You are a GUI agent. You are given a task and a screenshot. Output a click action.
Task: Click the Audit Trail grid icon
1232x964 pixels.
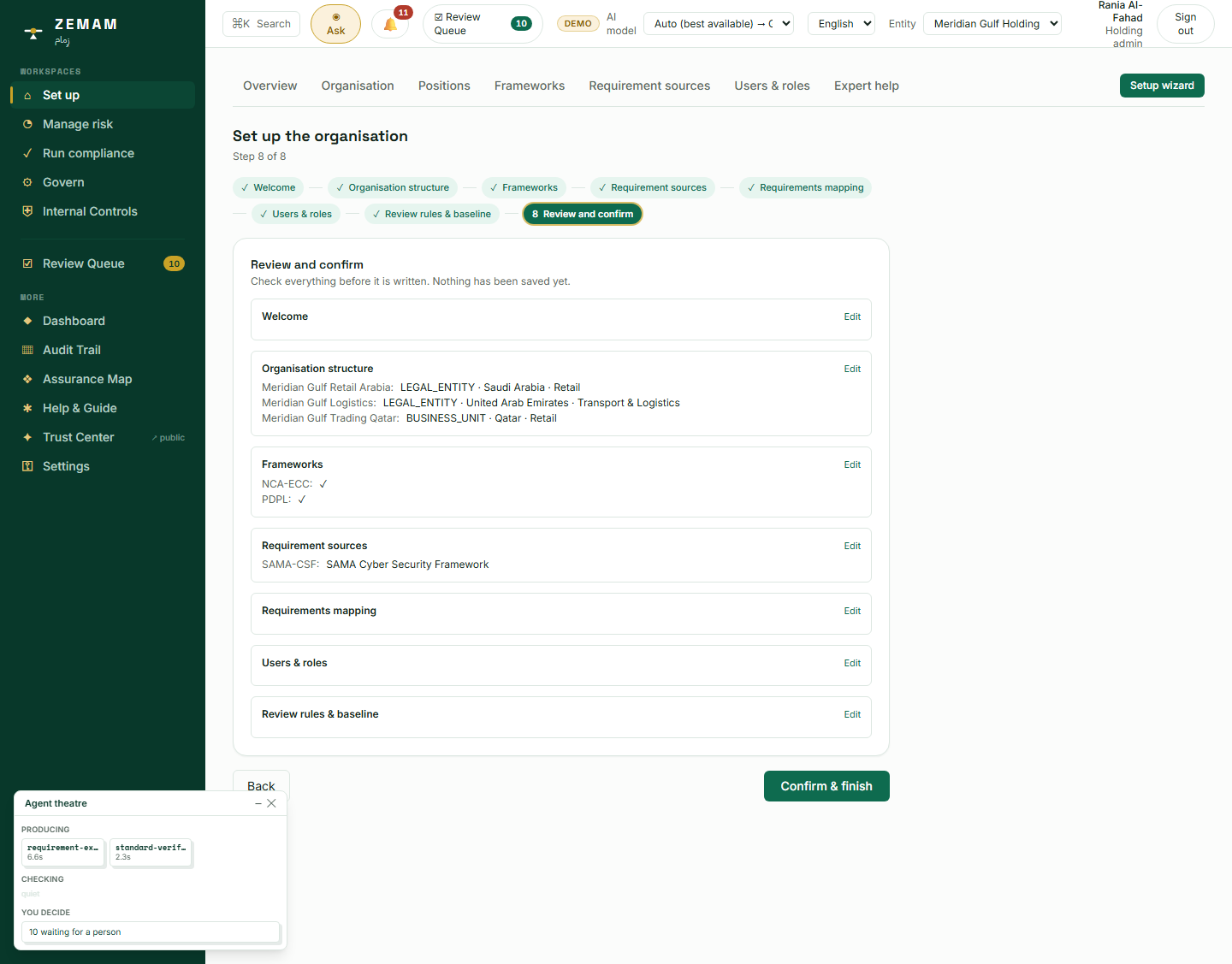click(x=27, y=350)
